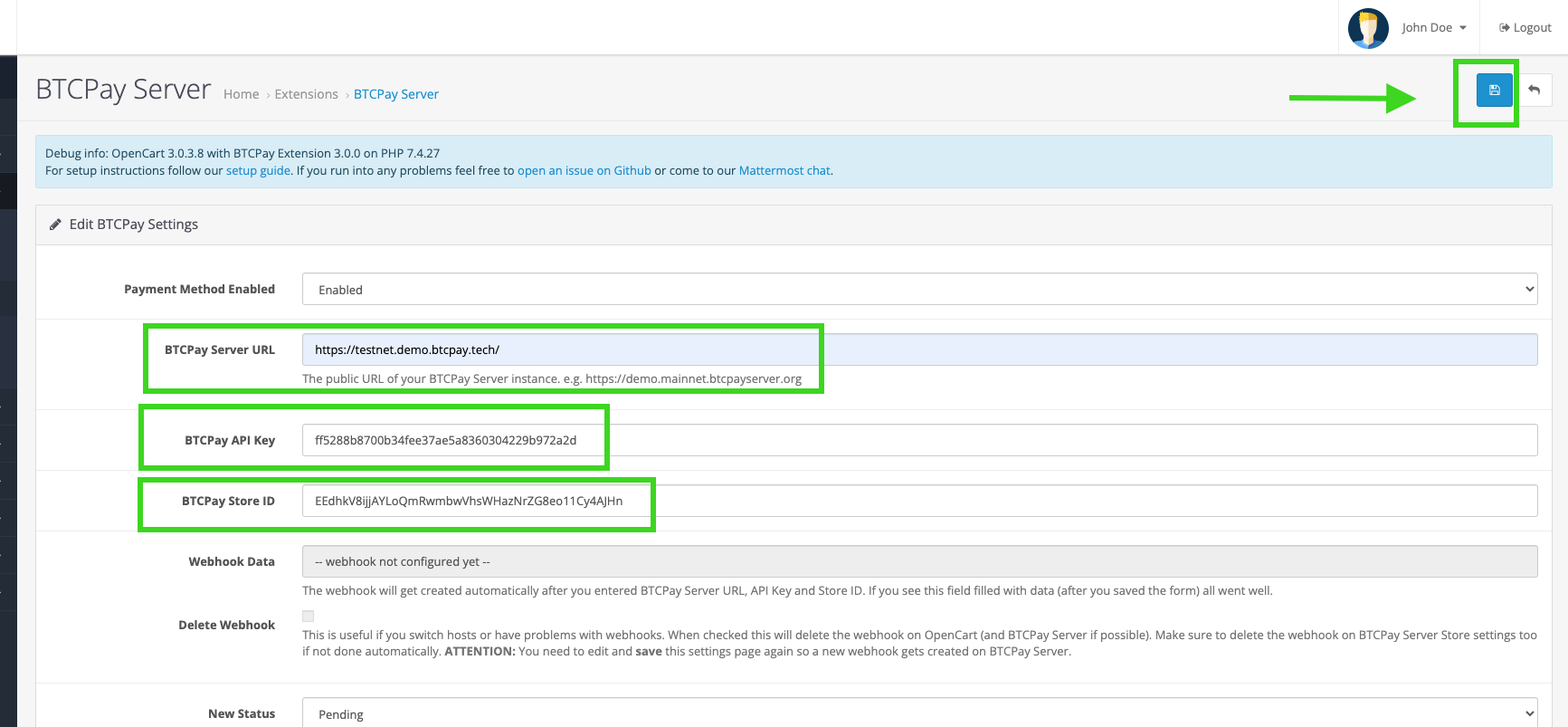Open BTCPay Server breadcrumb link

point(396,94)
